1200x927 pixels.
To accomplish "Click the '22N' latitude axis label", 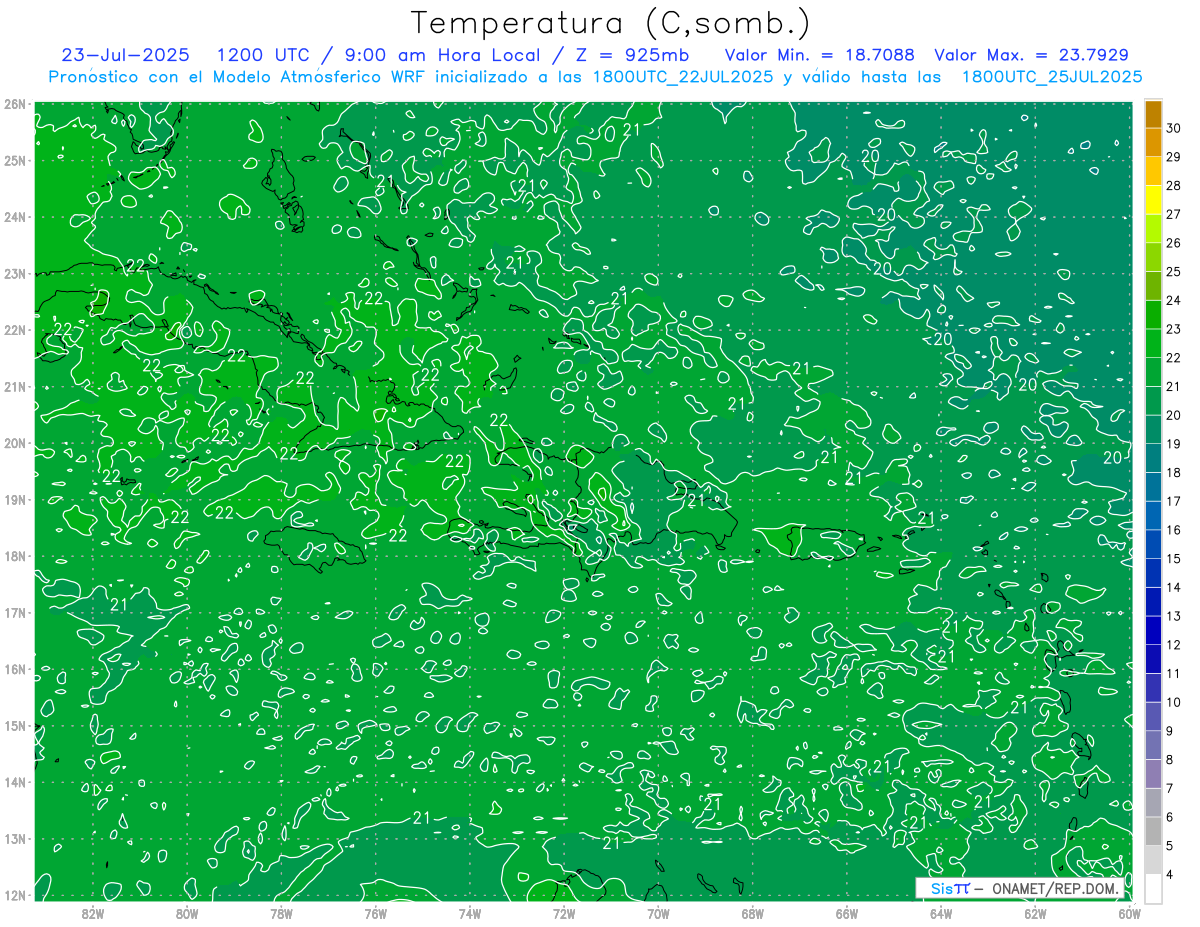I will (x=15, y=329).
